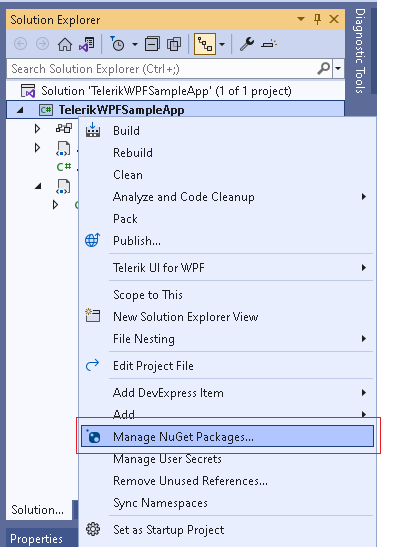This screenshot has height=547, width=406.
Task: Expand the nested child node arrow
Action: 55,204
